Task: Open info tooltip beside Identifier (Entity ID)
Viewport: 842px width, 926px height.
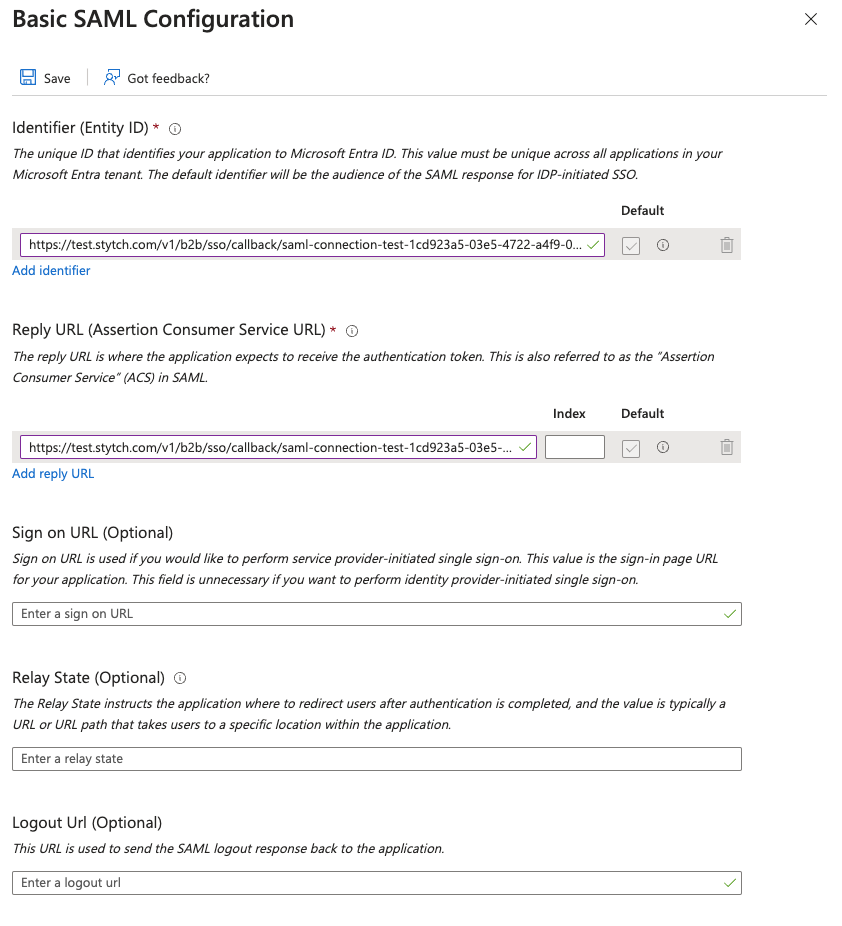Action: coord(174,128)
